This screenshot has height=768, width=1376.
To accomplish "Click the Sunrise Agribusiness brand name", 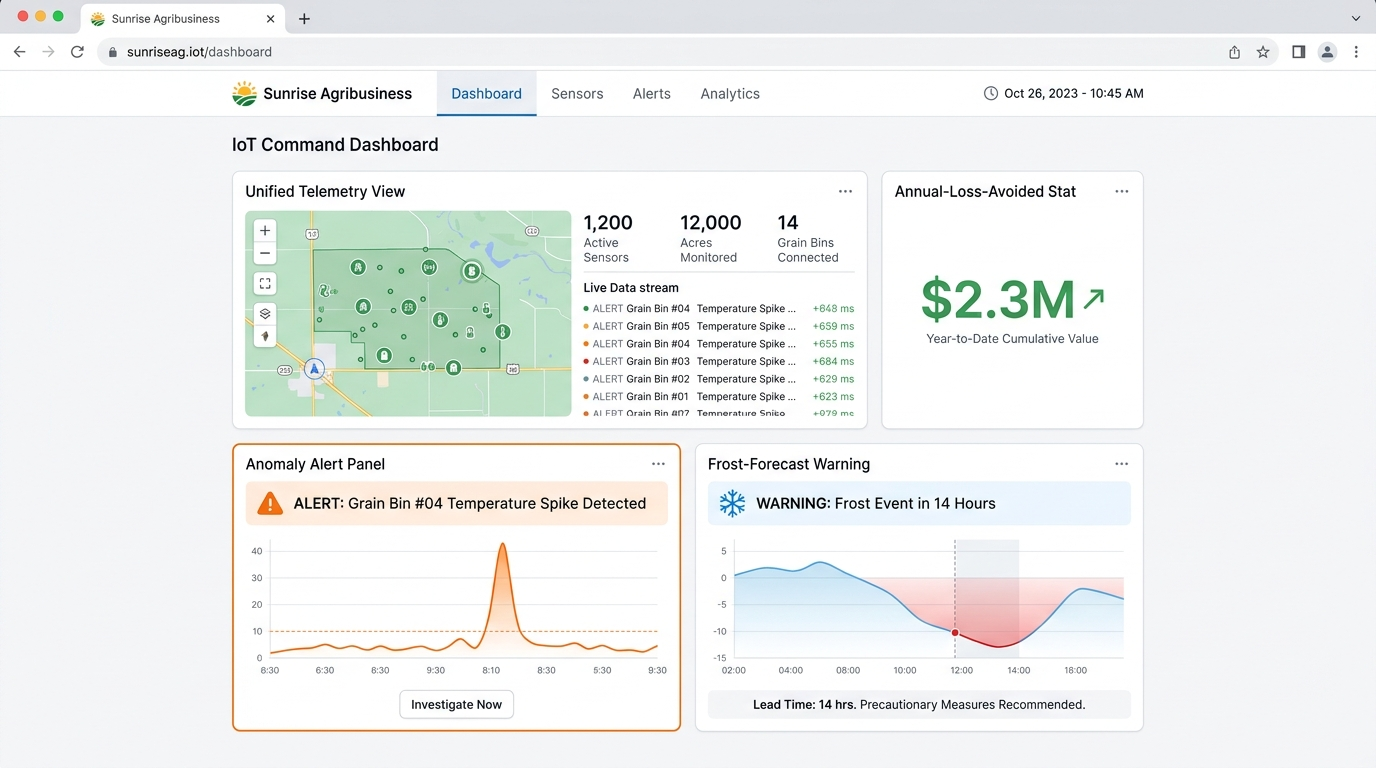I will tap(337, 94).
